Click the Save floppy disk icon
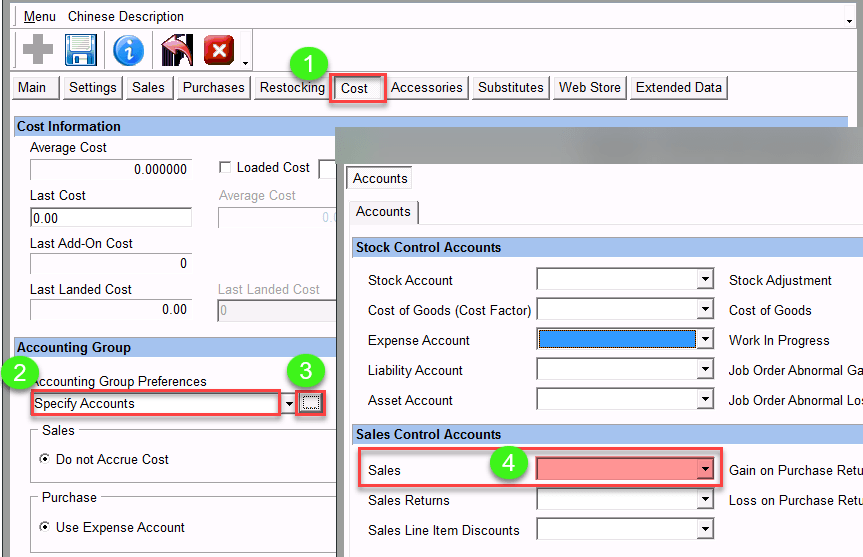This screenshot has width=863, height=557. pyautogui.click(x=80, y=50)
